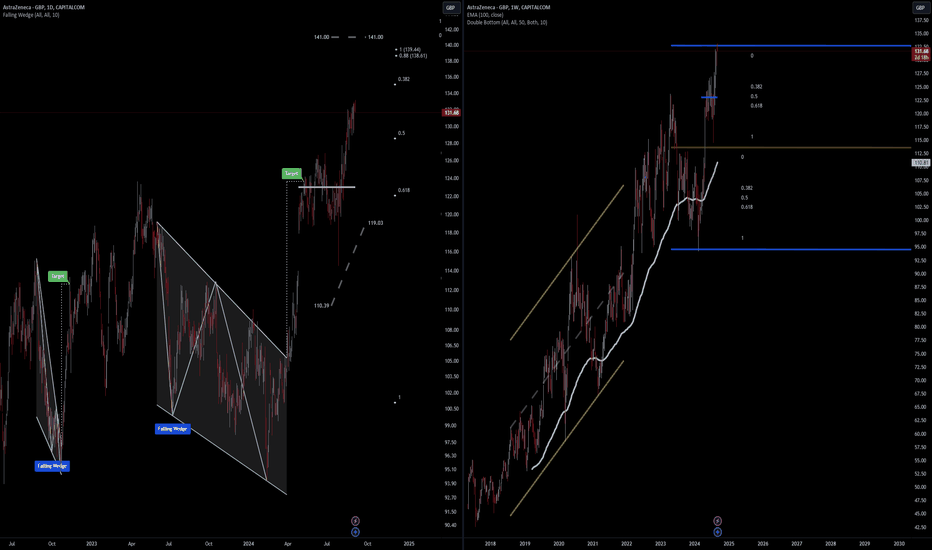Click the 2018 label on the weekly time axis

(x=490, y=543)
